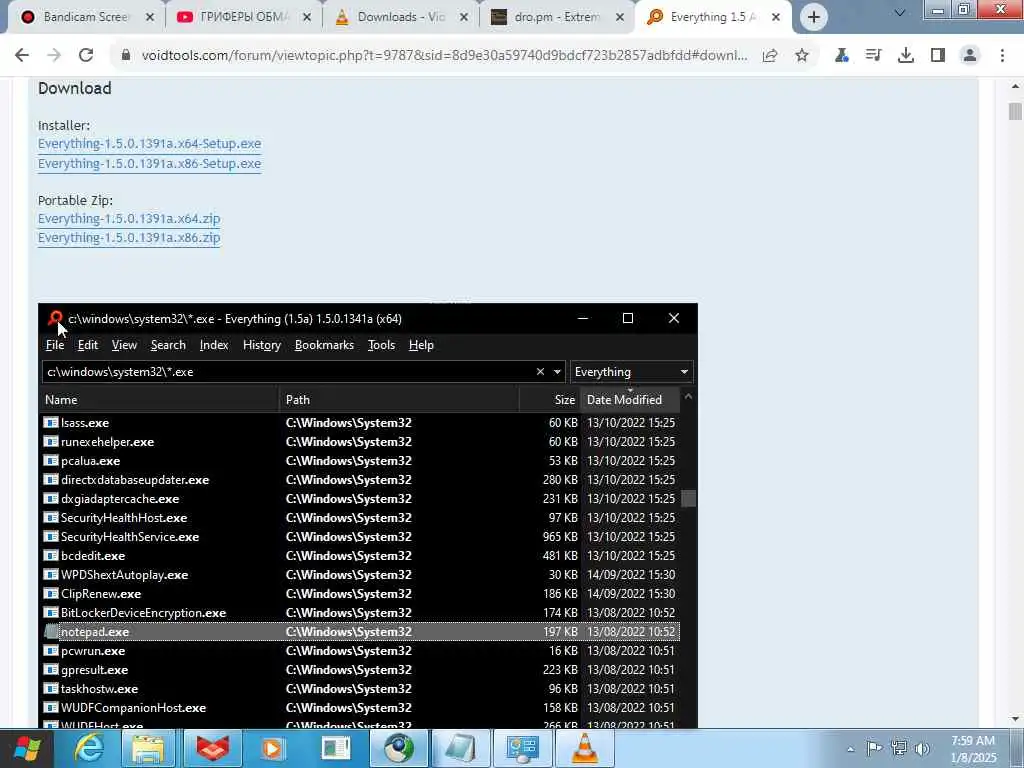Close the dro.pm tab
Viewport: 1024px width, 768px height.
click(620, 18)
